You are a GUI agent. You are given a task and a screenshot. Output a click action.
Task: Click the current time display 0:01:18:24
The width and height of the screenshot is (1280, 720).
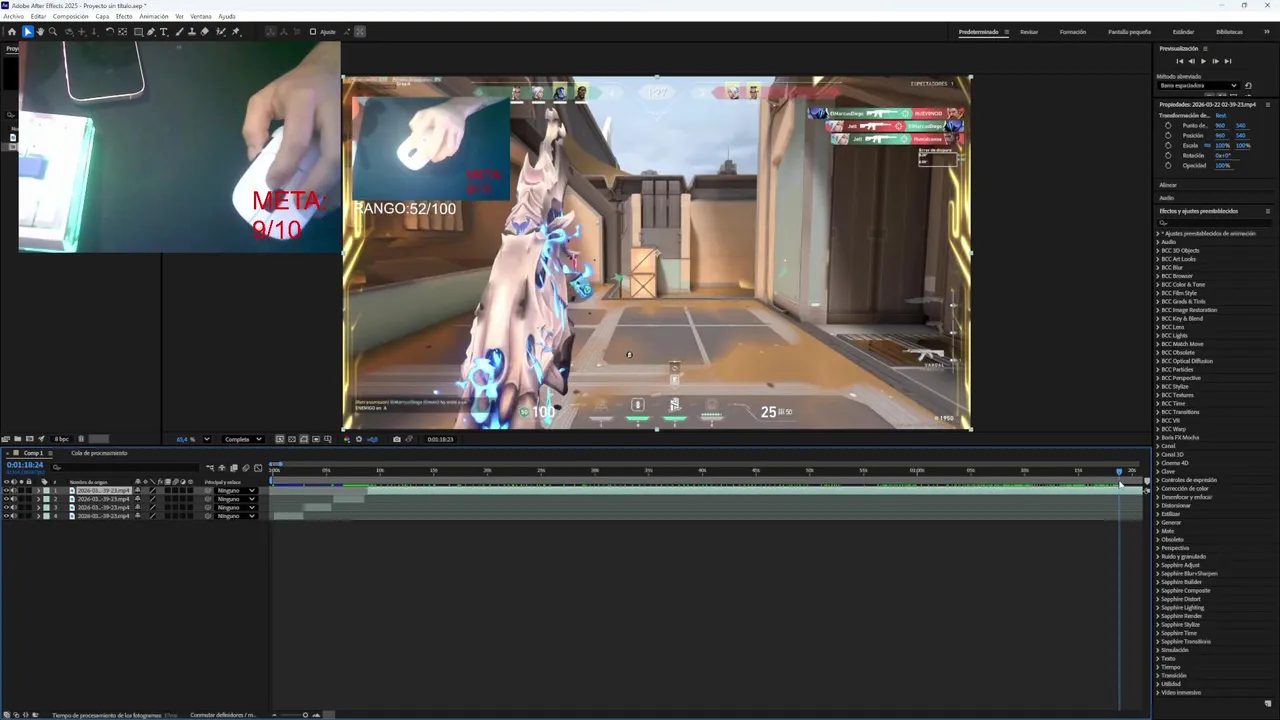coord(25,465)
